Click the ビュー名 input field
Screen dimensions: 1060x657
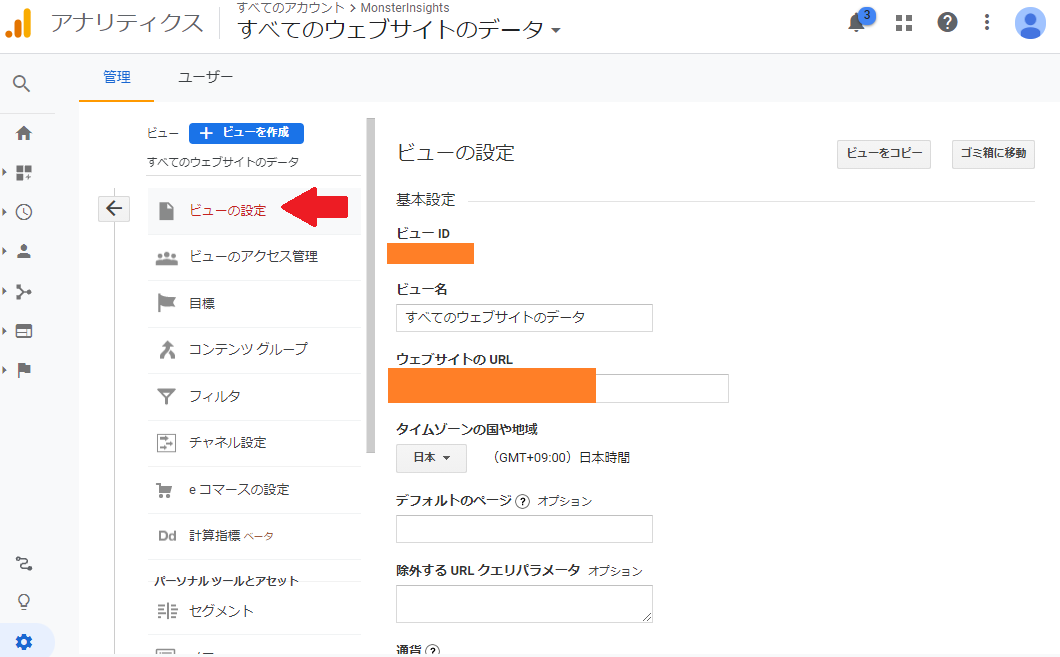pos(524,317)
